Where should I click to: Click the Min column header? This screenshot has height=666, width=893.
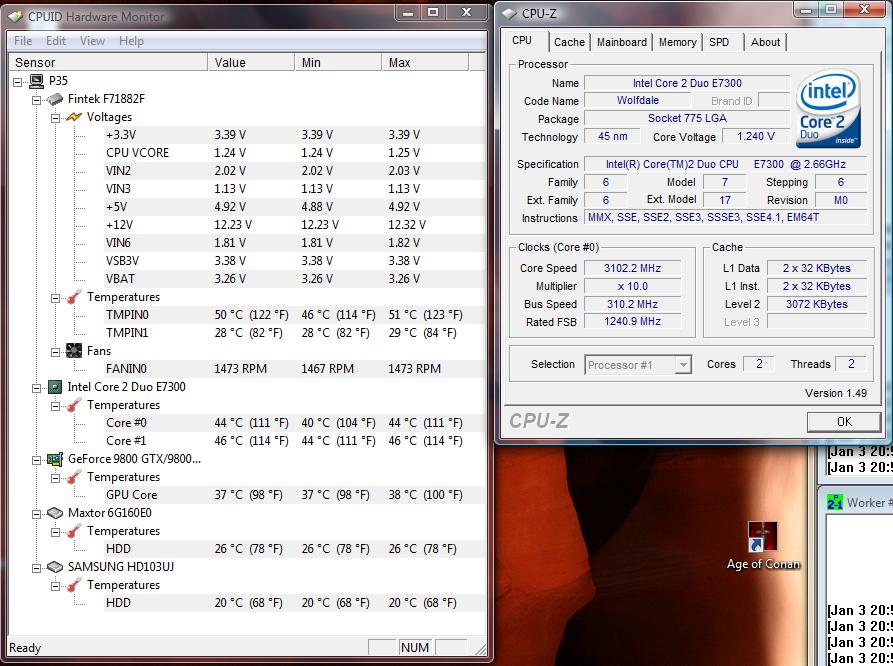338,62
